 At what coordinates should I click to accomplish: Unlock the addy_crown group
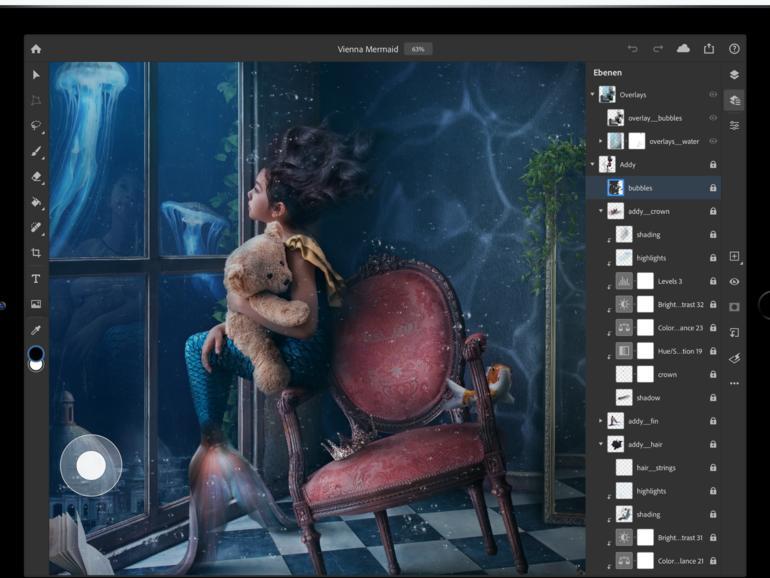tap(713, 211)
